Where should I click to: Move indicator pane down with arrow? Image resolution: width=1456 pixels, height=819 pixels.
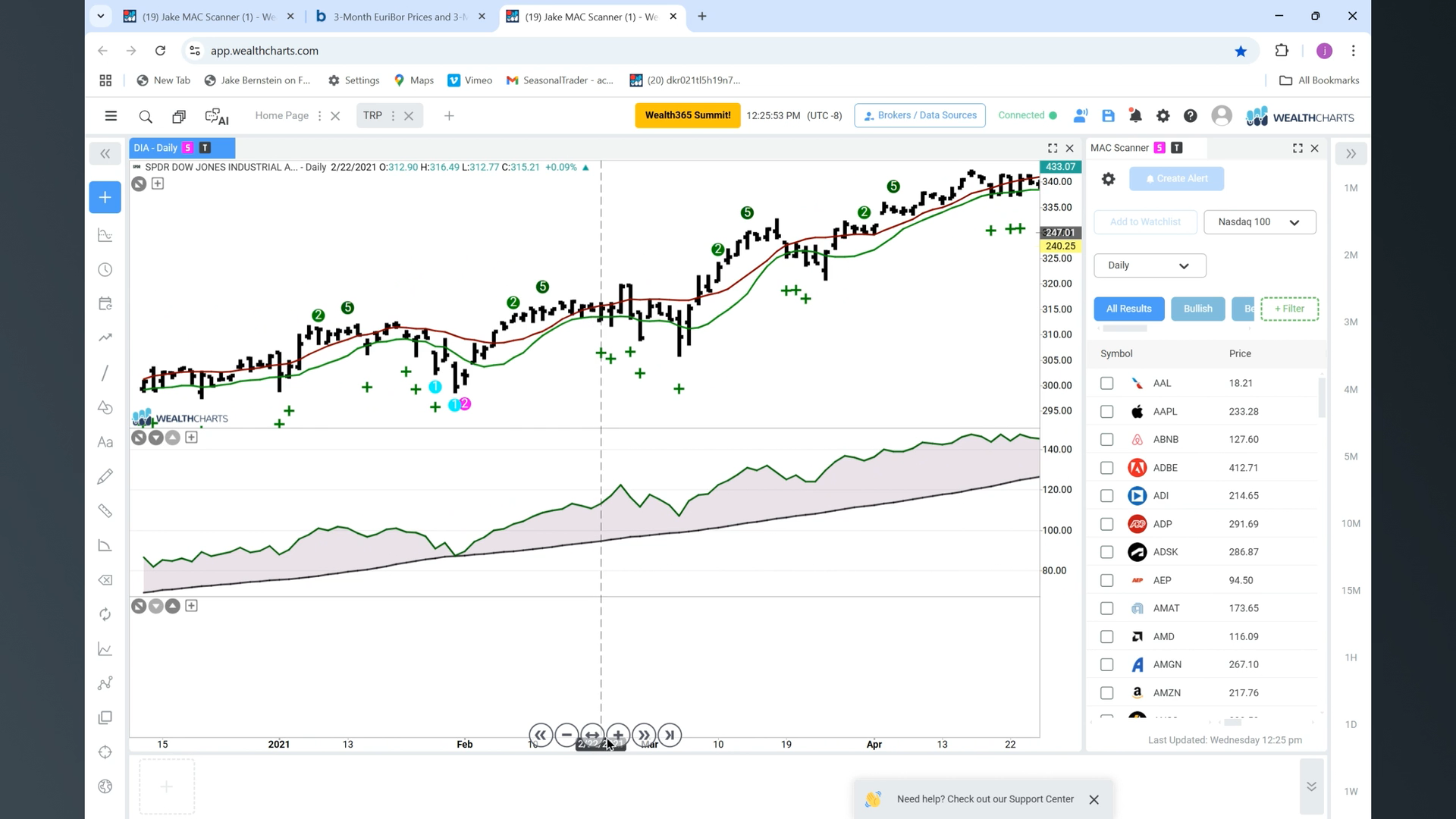click(156, 438)
